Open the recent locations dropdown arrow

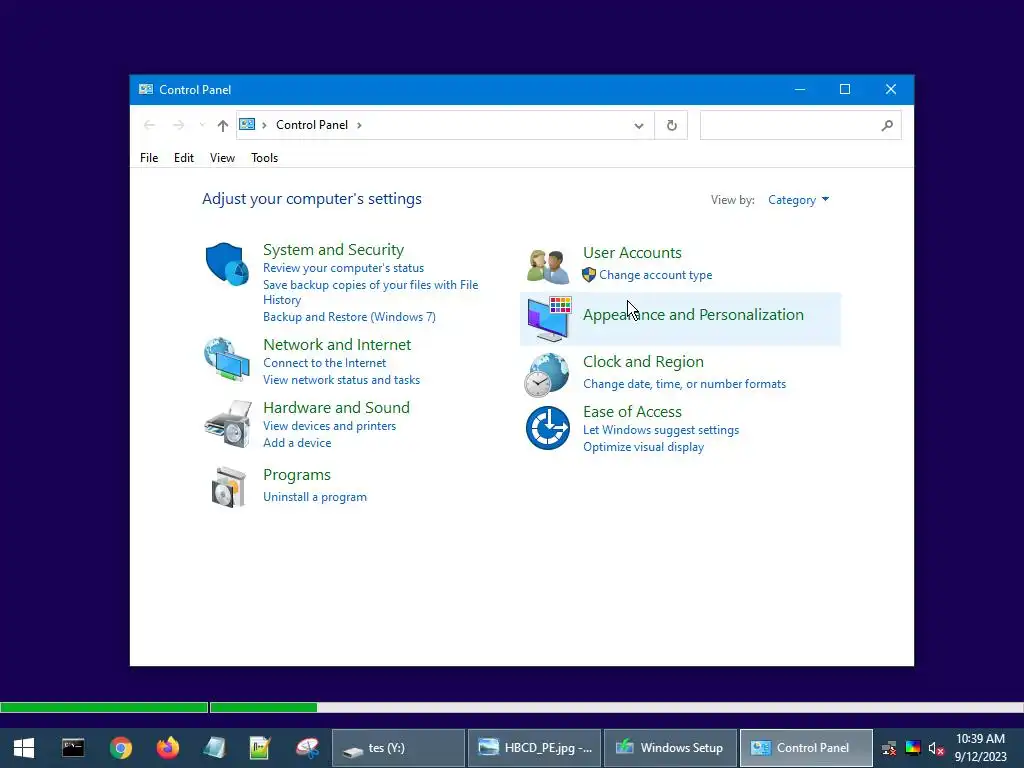click(202, 125)
